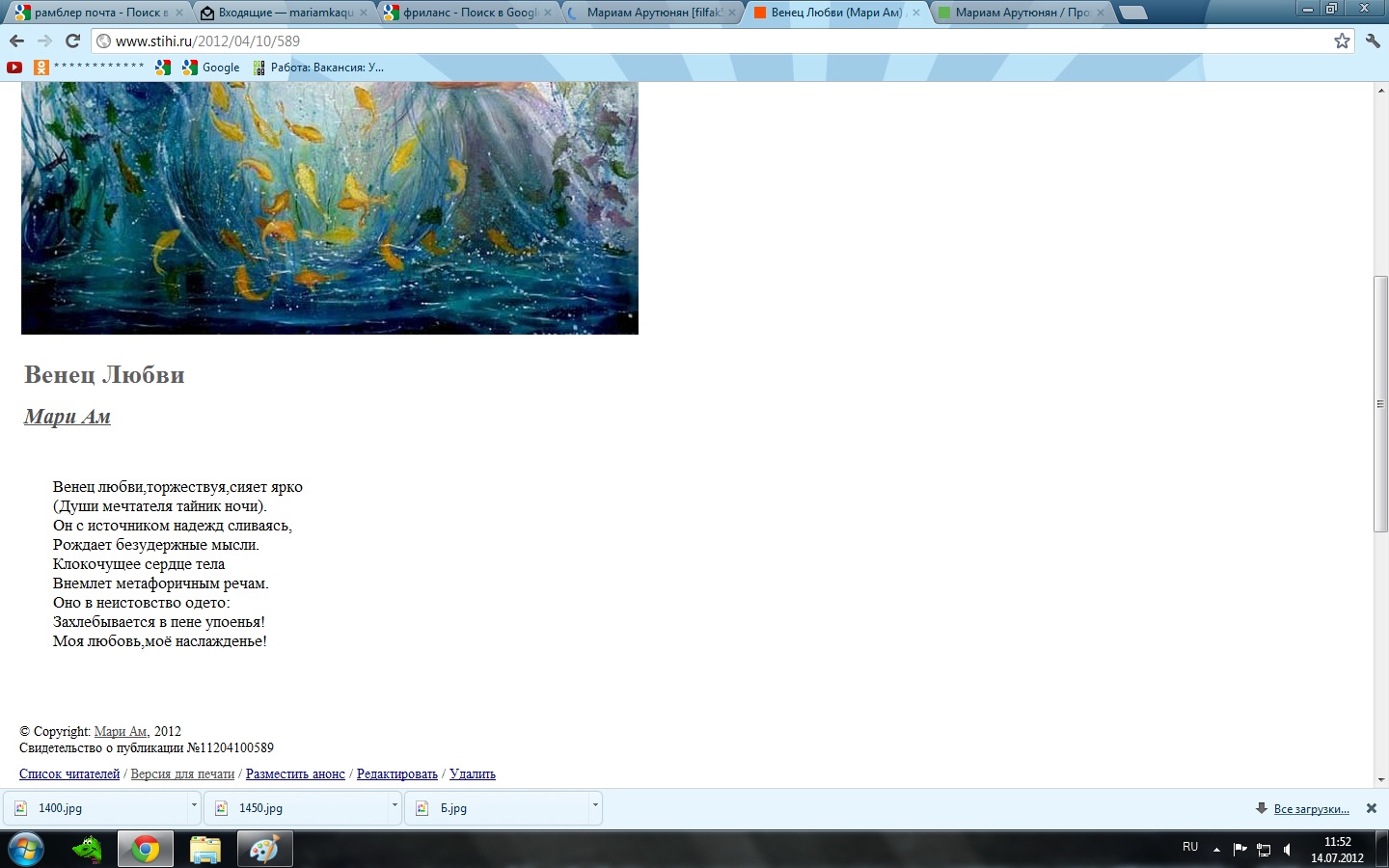Open a new tab button

(1133, 13)
